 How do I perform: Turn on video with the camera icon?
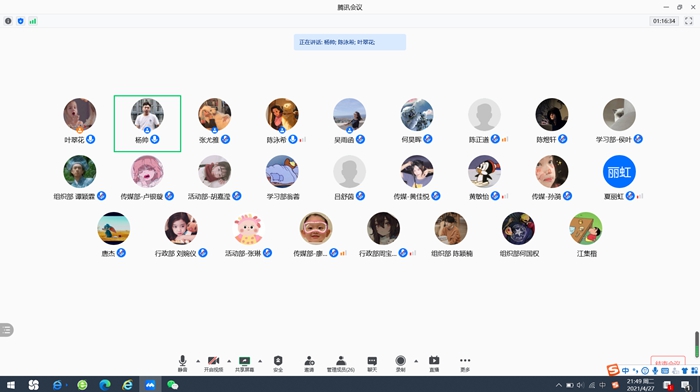[213, 363]
